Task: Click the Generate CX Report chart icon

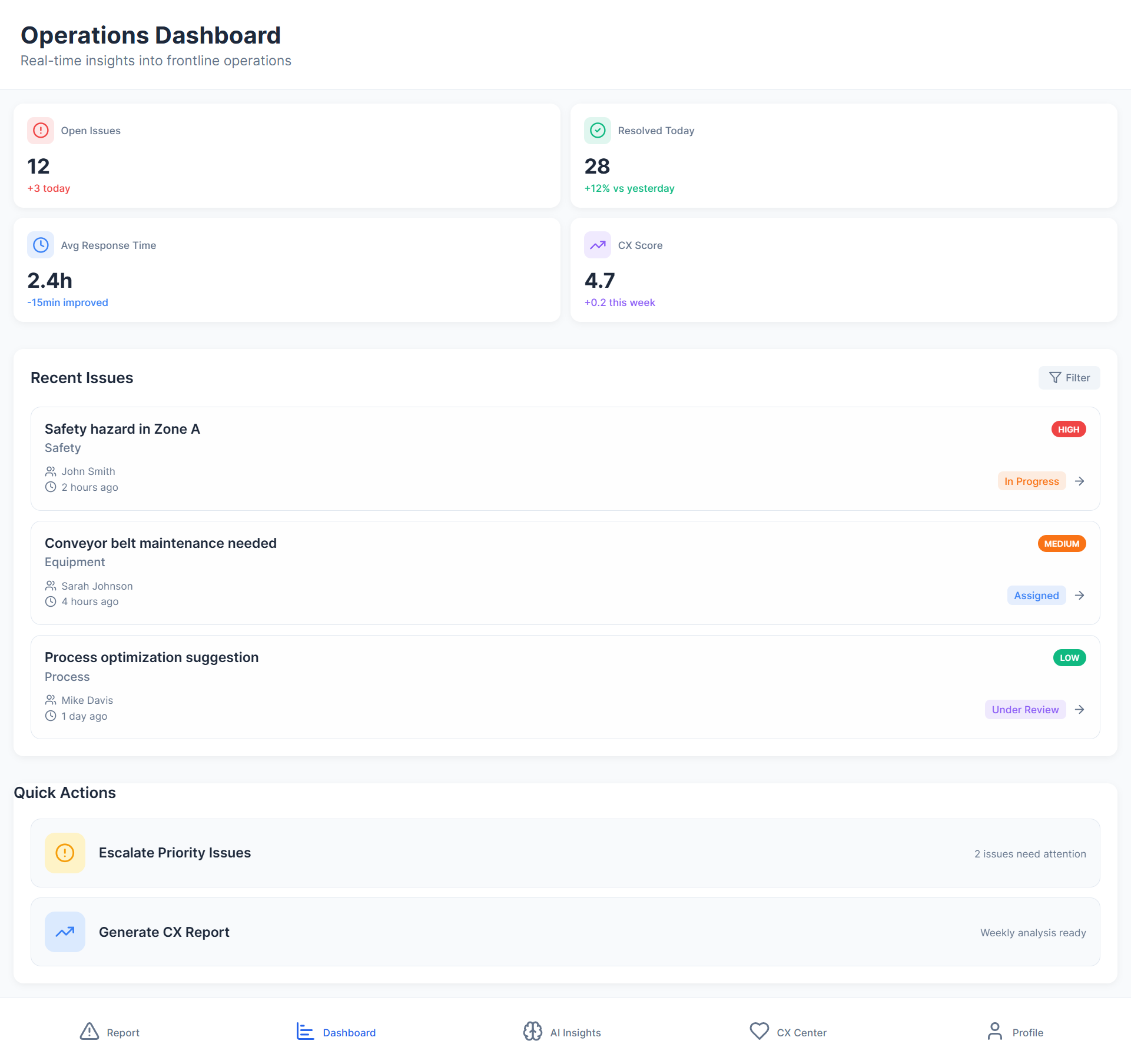Action: pos(65,932)
